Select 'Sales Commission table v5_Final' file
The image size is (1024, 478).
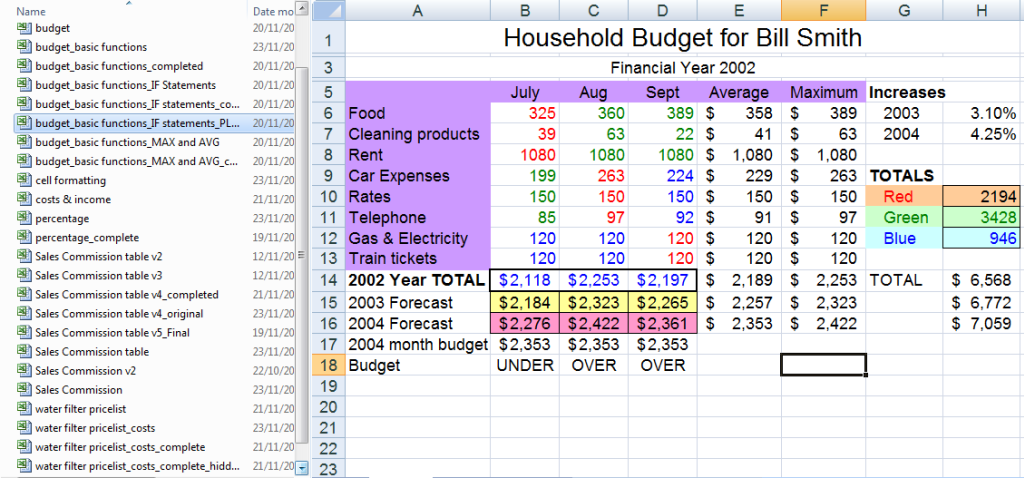[x=112, y=333]
